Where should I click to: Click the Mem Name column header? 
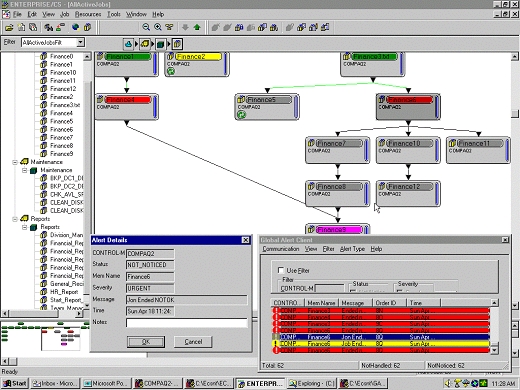[x=321, y=303]
